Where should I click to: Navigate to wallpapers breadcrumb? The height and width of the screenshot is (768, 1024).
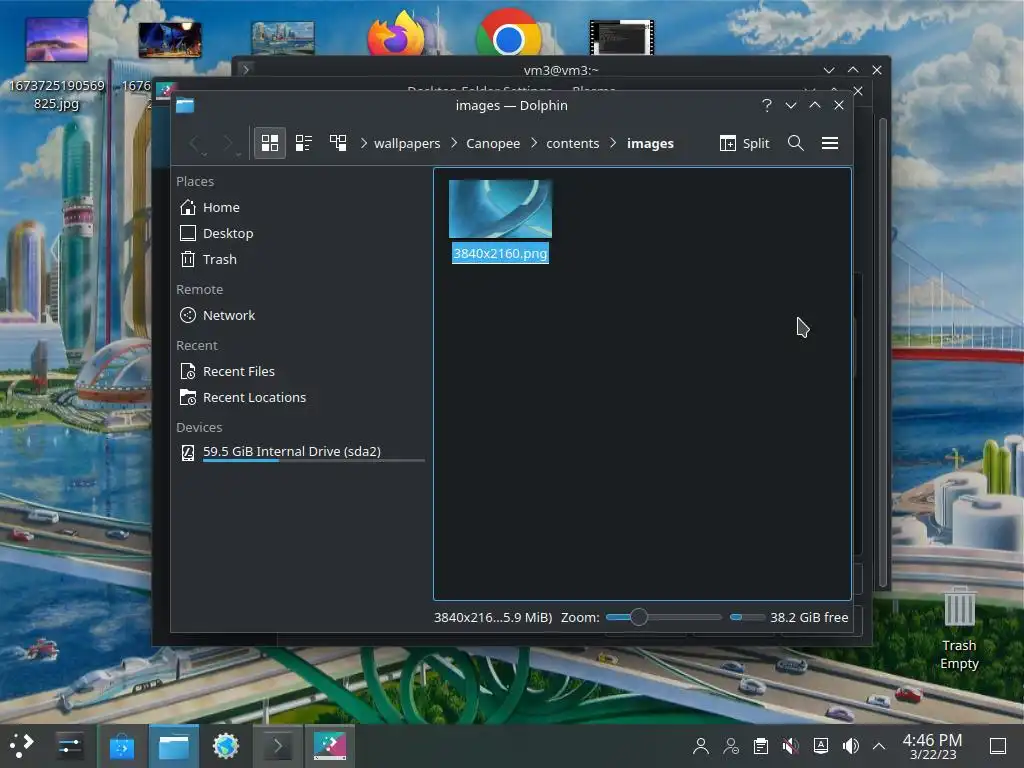(407, 144)
